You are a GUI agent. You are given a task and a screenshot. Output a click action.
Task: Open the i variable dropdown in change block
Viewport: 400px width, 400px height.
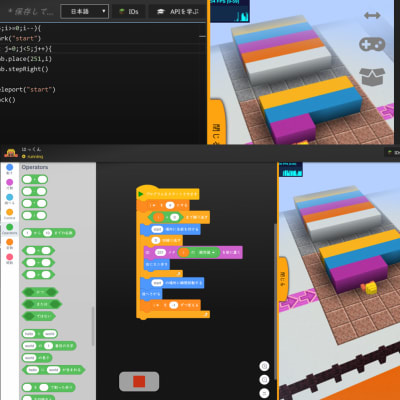click(156, 305)
